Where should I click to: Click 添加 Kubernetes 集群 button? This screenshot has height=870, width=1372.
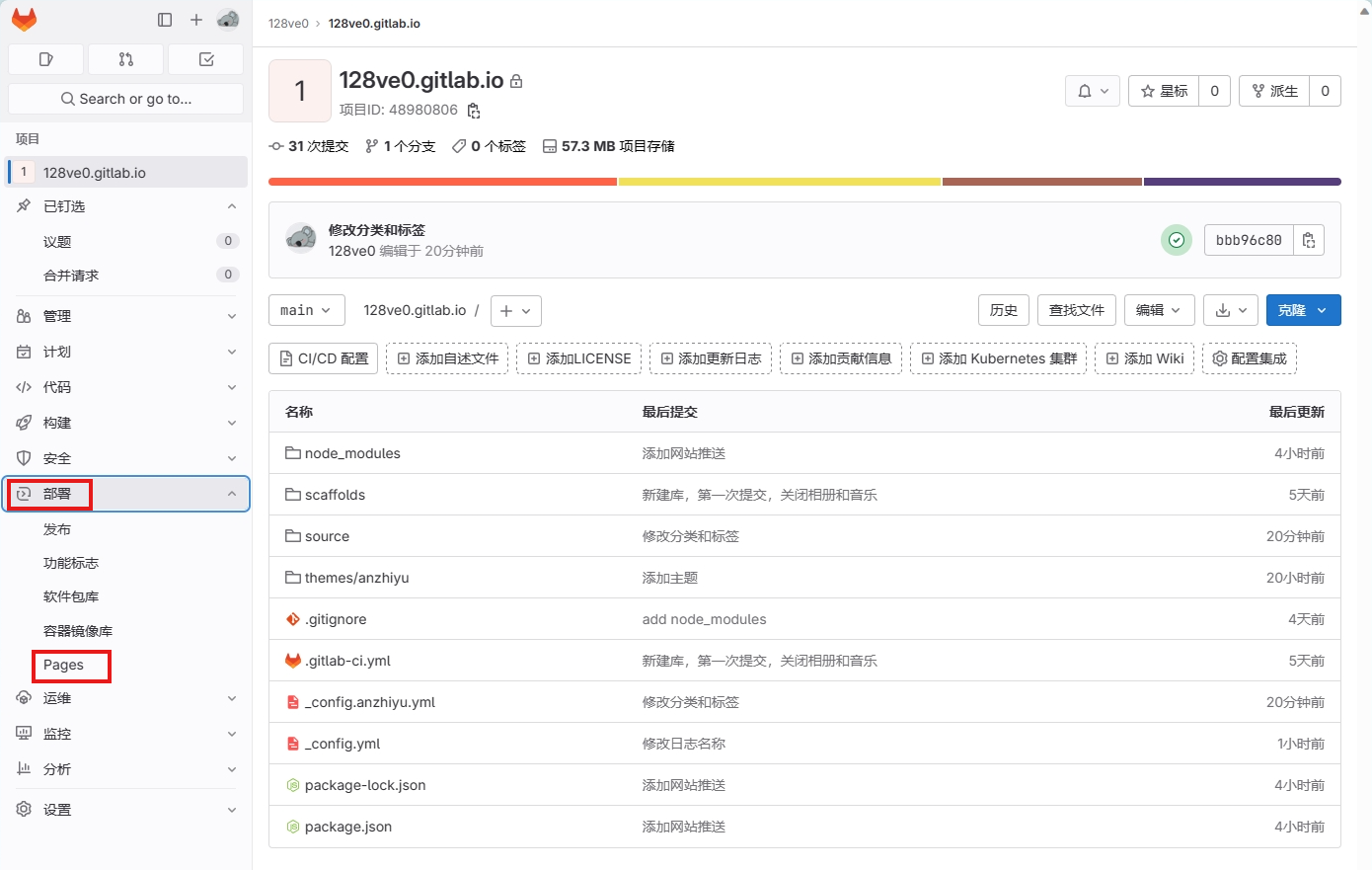998,358
